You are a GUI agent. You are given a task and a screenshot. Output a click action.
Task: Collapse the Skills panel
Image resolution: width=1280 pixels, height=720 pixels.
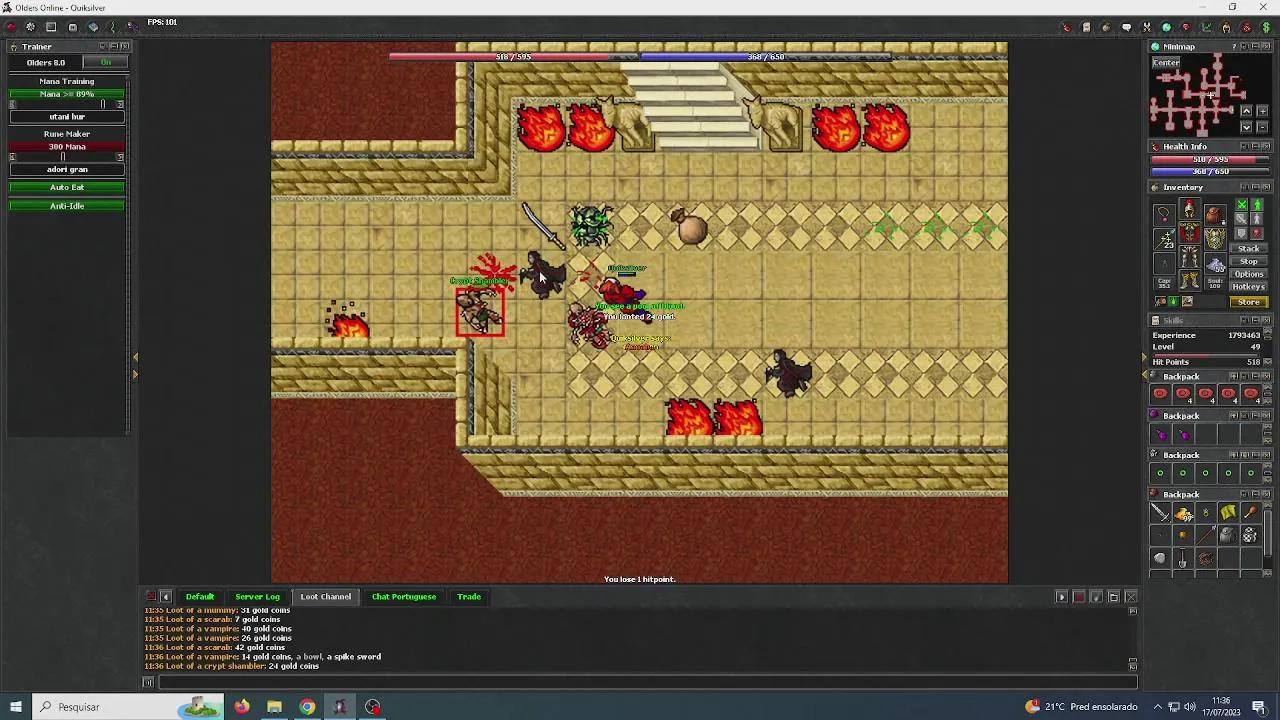click(1256, 320)
